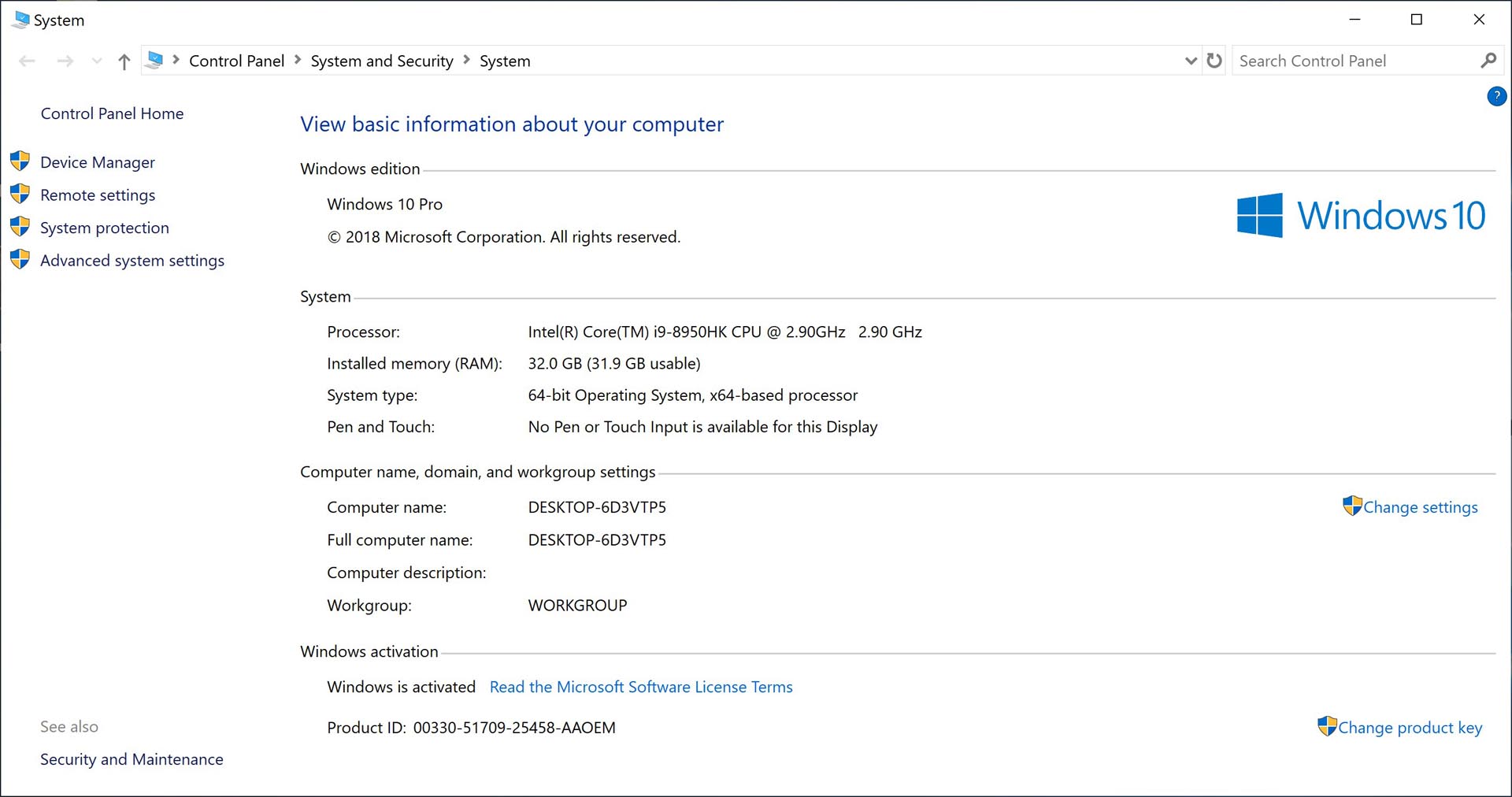Image resolution: width=1512 pixels, height=797 pixels.
Task: Select System breadcrumb item
Action: (x=505, y=61)
